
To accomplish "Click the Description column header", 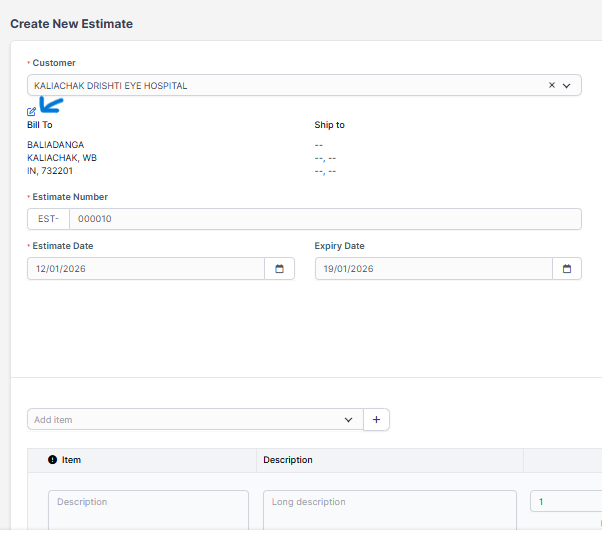I will [288, 460].
